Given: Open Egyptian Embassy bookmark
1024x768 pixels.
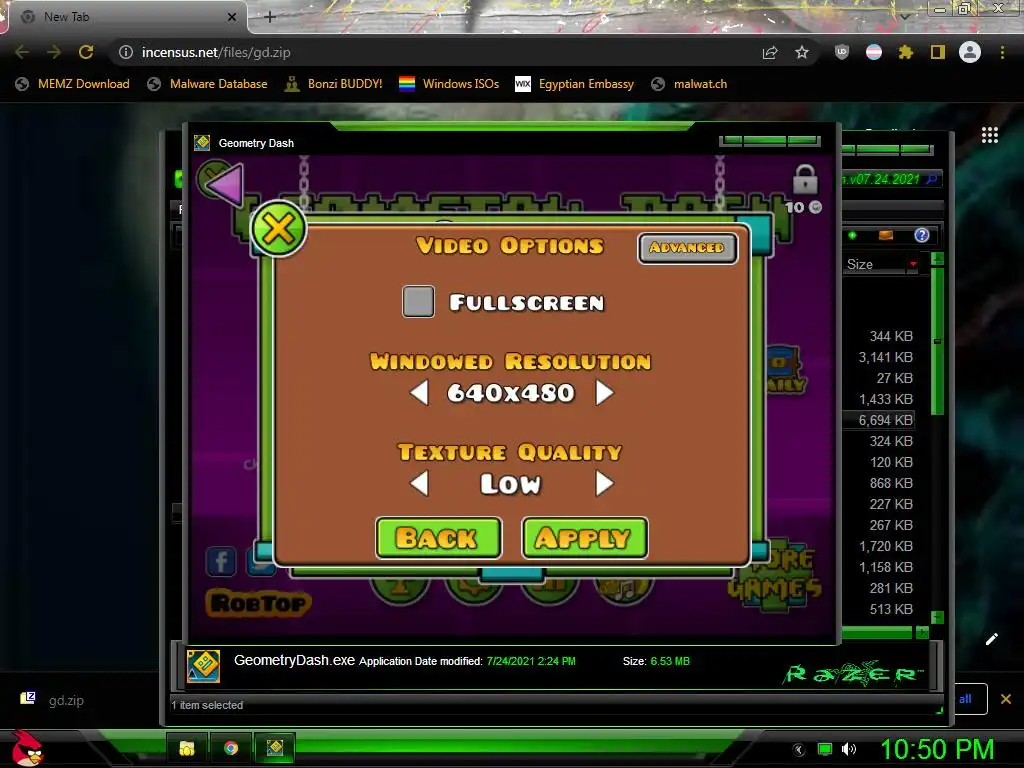Looking at the screenshot, I should (575, 84).
